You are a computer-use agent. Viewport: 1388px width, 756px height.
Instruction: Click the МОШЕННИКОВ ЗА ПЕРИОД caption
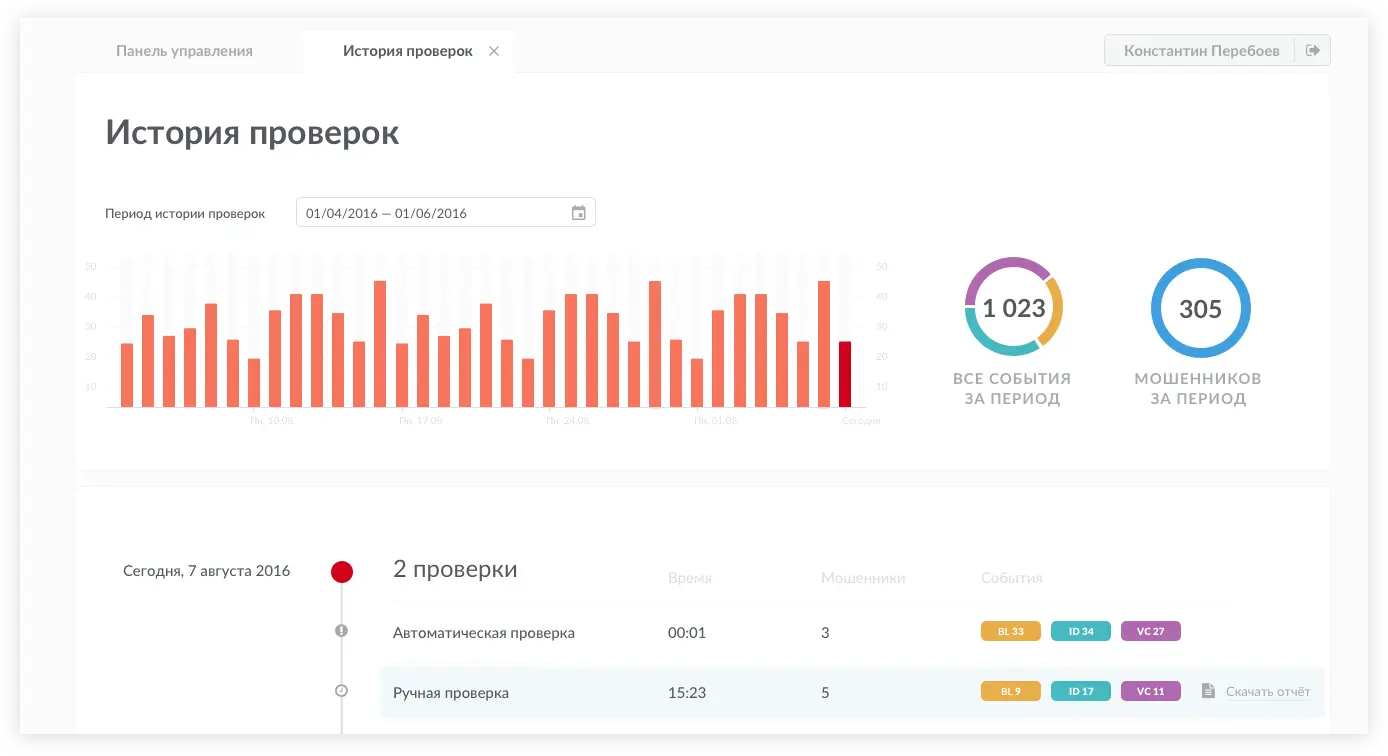click(x=1198, y=389)
